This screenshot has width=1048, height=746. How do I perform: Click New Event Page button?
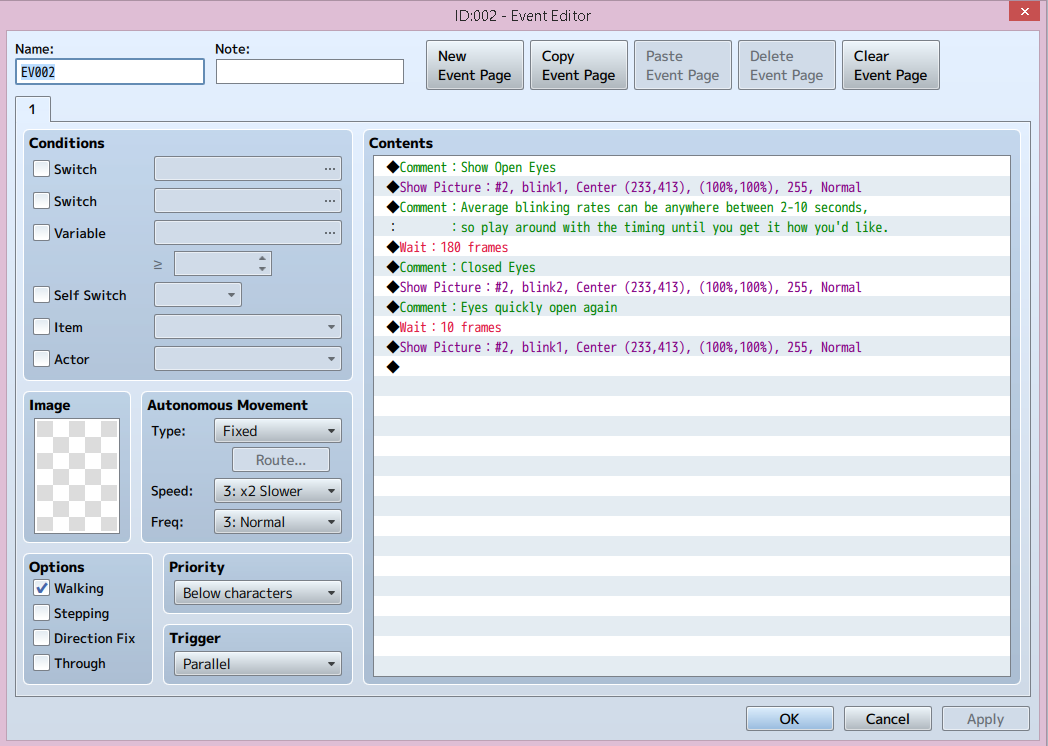point(475,66)
